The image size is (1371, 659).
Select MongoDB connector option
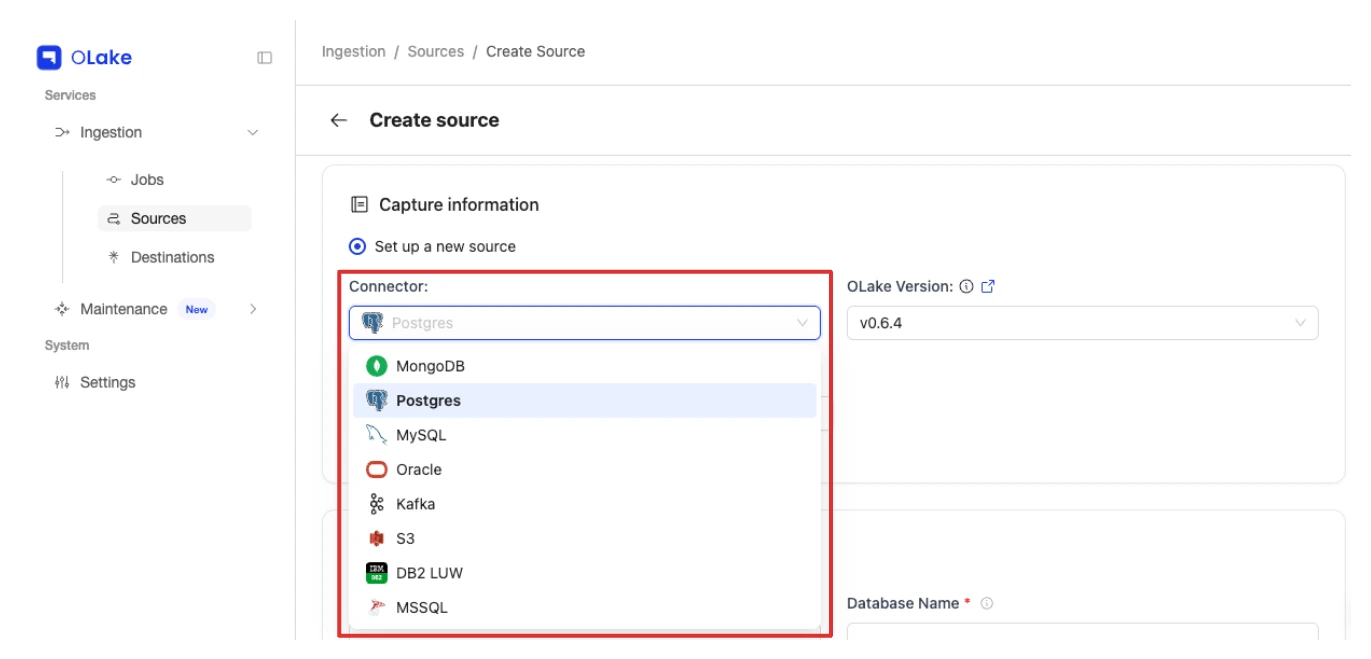click(585, 366)
